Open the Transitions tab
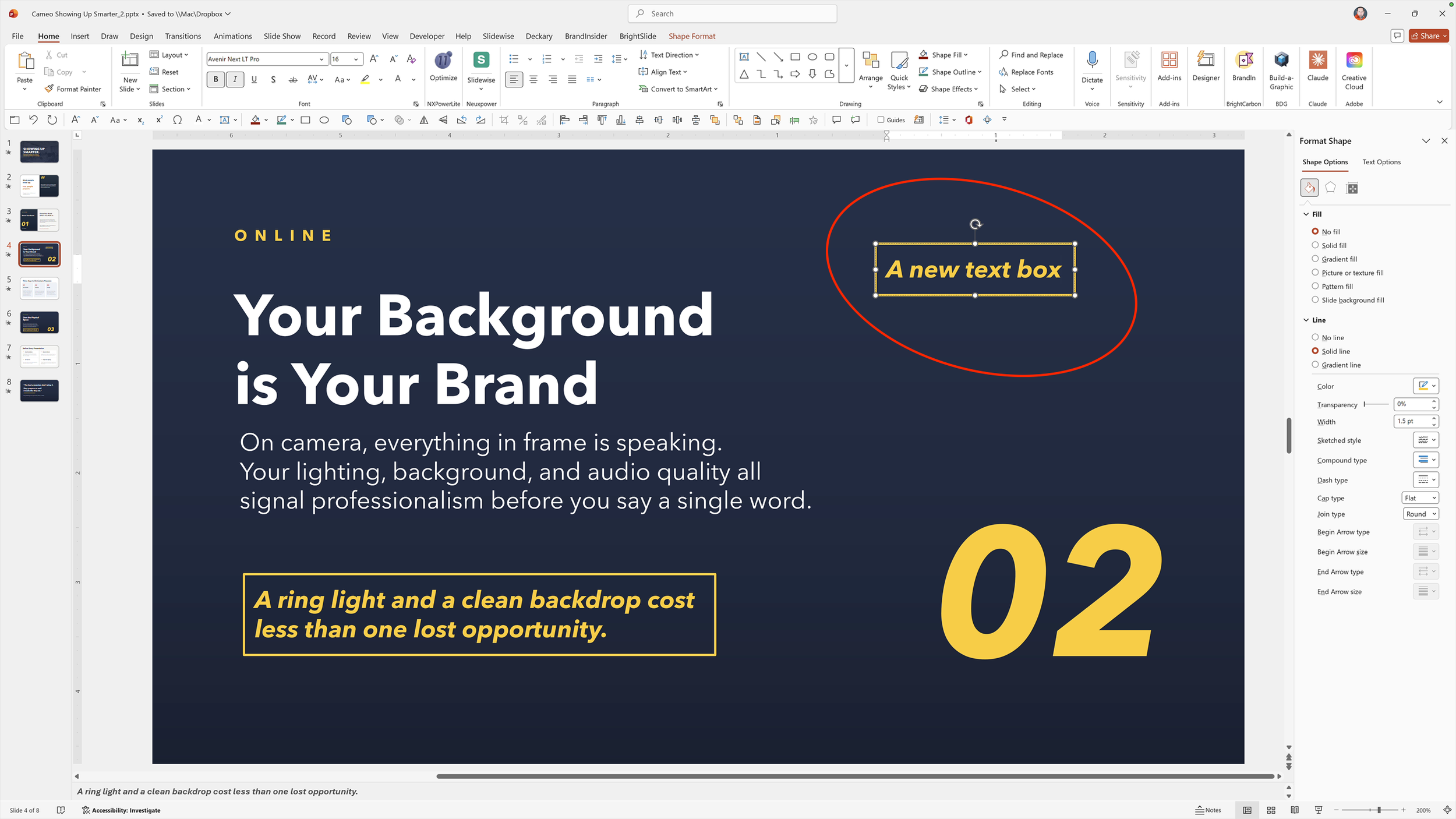 pyautogui.click(x=183, y=36)
